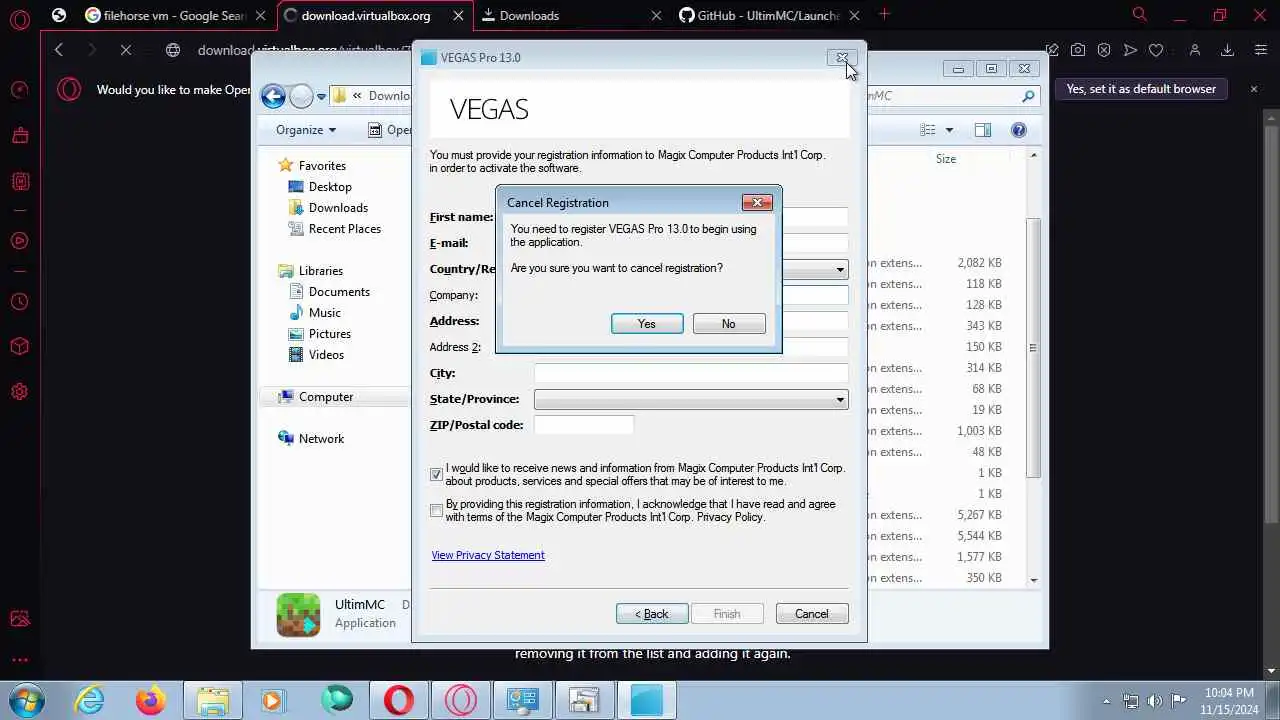Switch to the GitHub UltimMC tab

[767, 15]
